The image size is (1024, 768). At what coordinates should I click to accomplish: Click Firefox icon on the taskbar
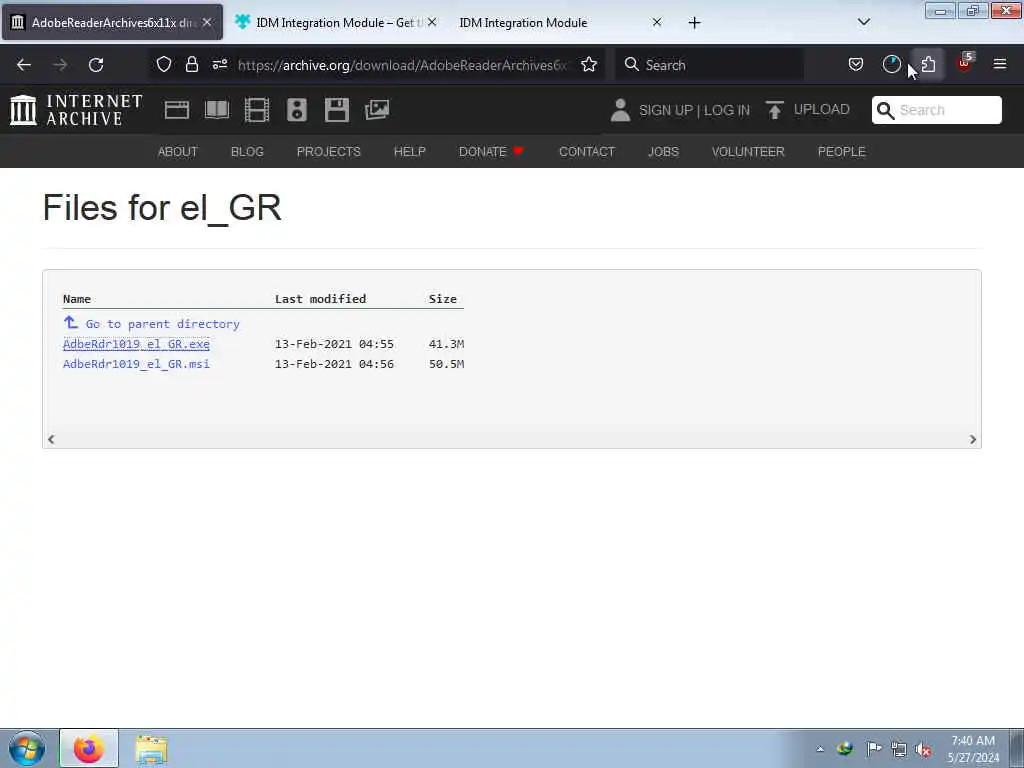pyautogui.click(x=89, y=748)
